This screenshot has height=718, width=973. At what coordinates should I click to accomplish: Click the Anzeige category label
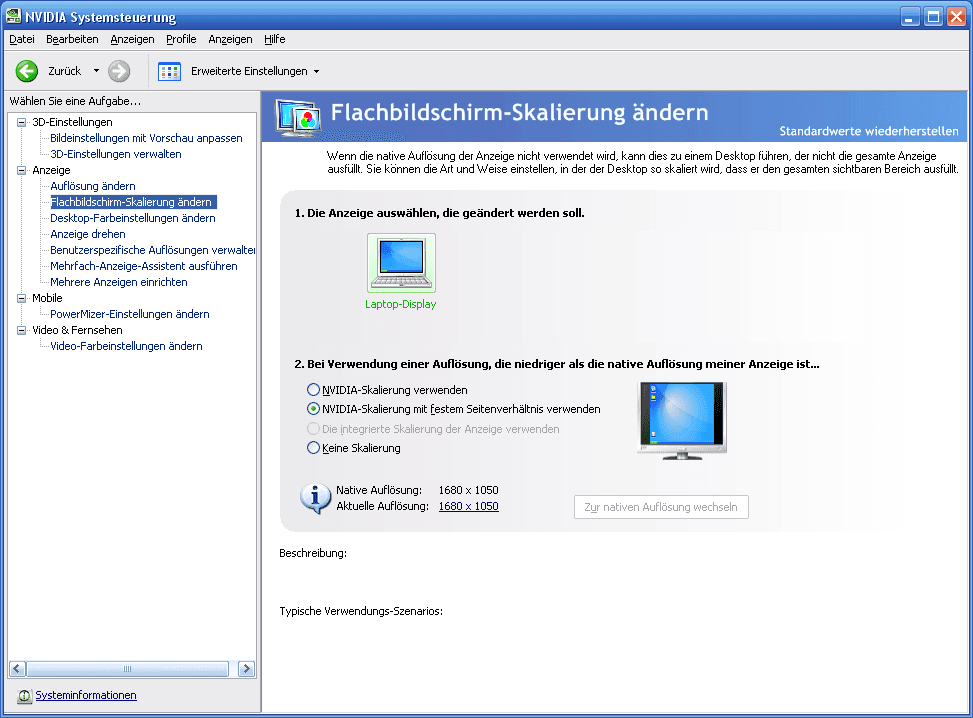click(x=52, y=170)
